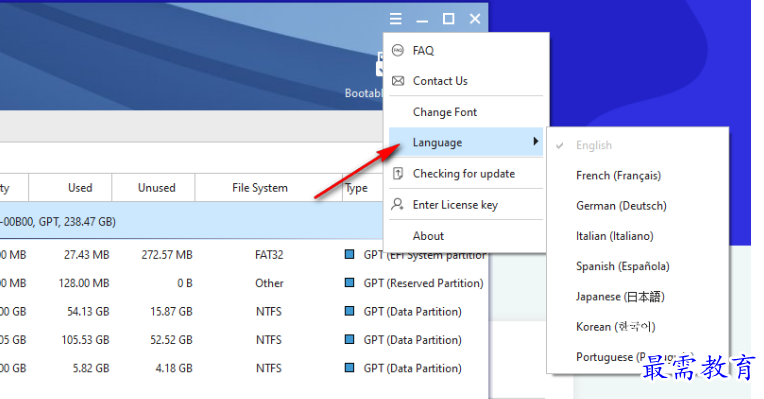Click the blue square for EFI System partition
764x399 pixels.
[x=349, y=254]
